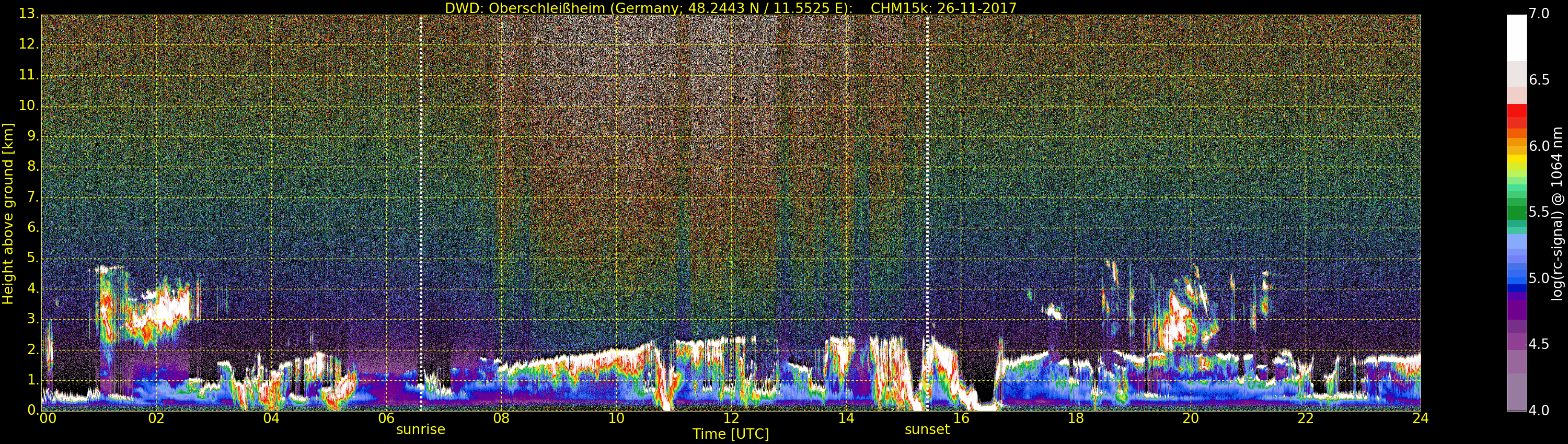Image resolution: width=1568 pixels, height=444 pixels.
Task: Click the sunrise label below the time axis
Action: click(x=421, y=429)
